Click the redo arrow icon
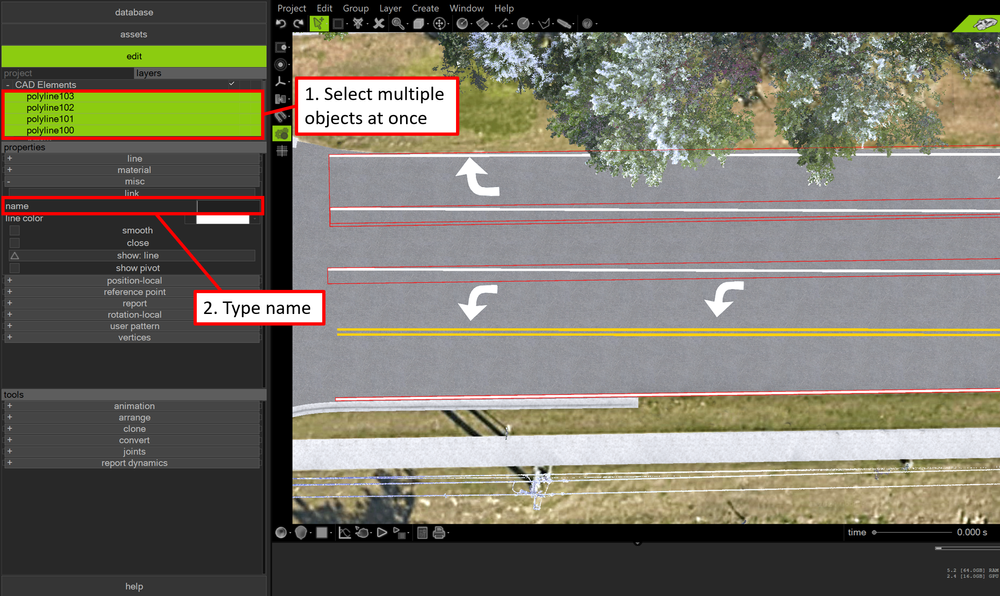Viewport: 1000px width, 596px height. coord(298,24)
